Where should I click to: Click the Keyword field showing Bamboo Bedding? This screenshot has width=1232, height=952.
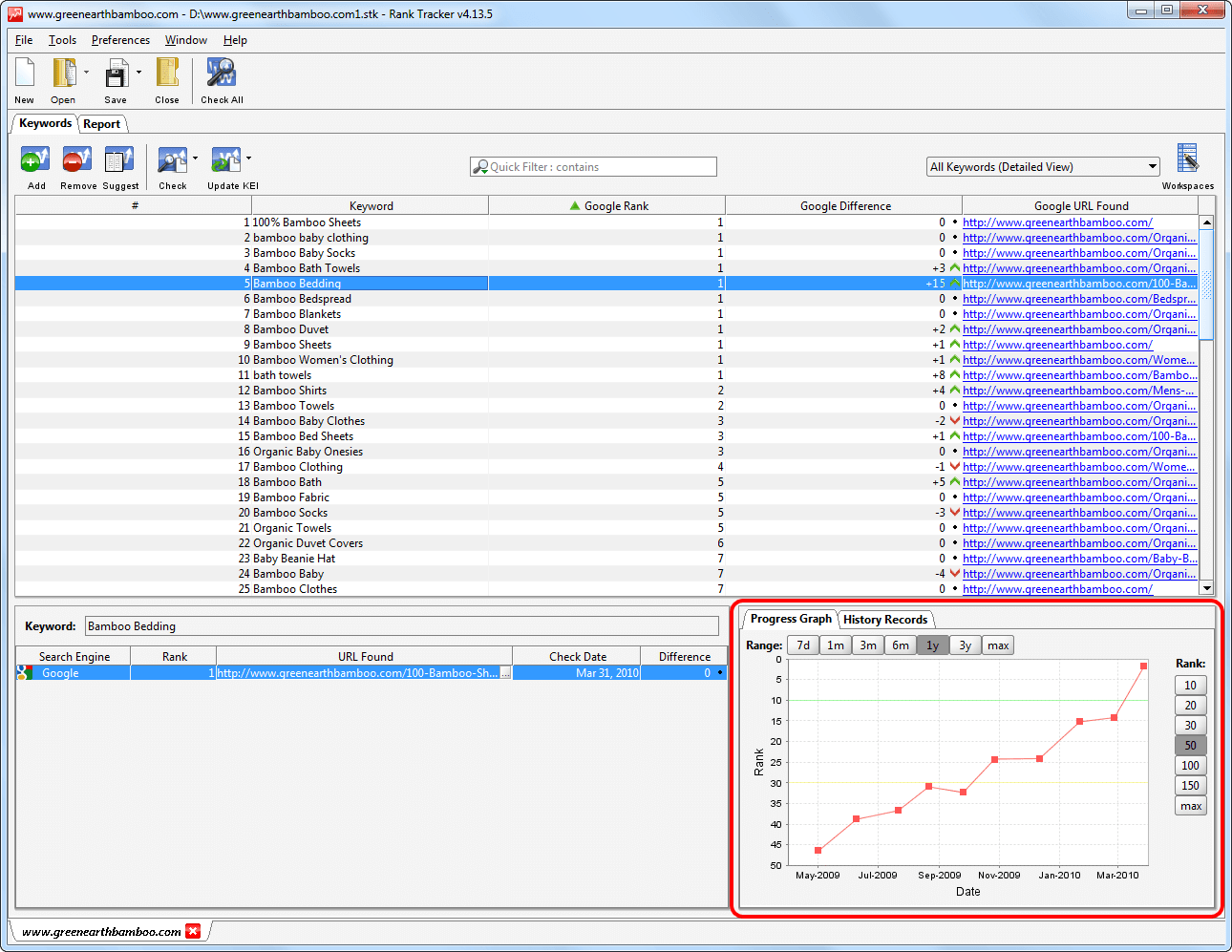[x=401, y=626]
